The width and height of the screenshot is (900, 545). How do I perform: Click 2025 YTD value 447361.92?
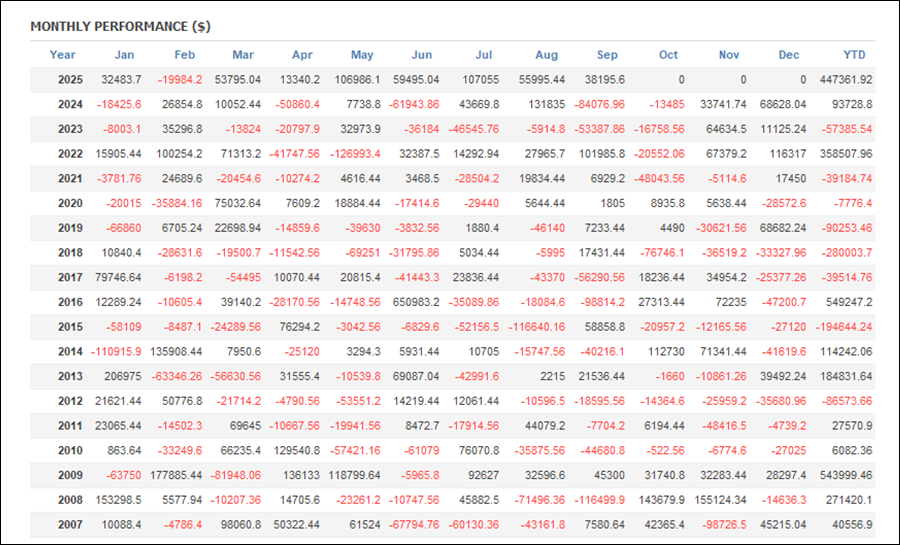844,80
